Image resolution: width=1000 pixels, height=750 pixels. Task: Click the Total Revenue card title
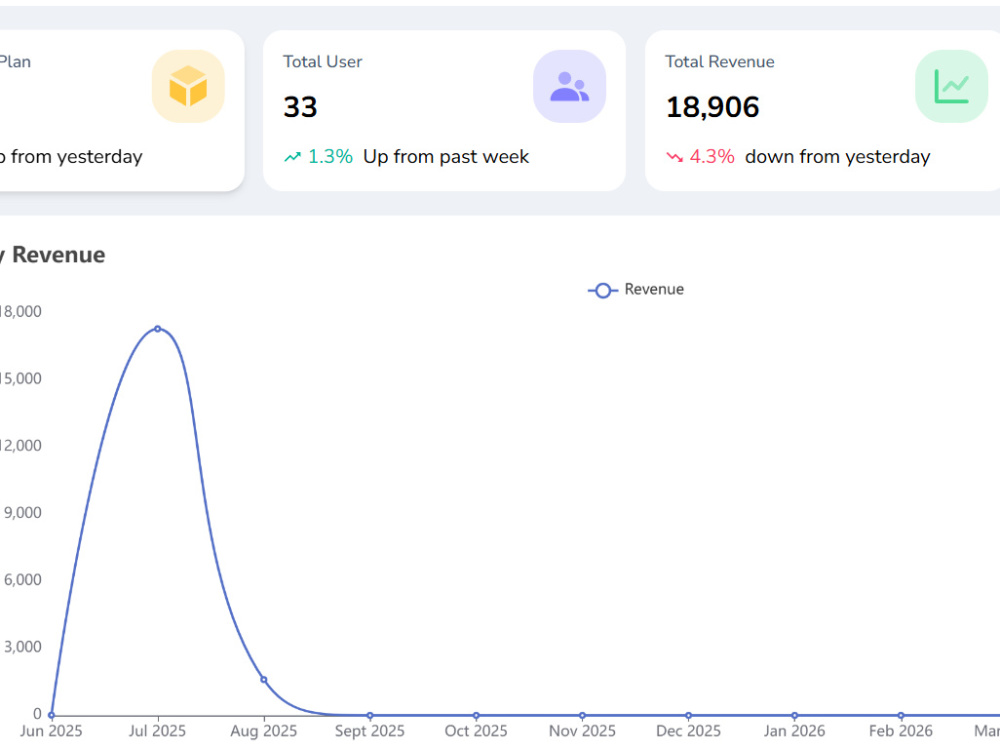(x=720, y=62)
